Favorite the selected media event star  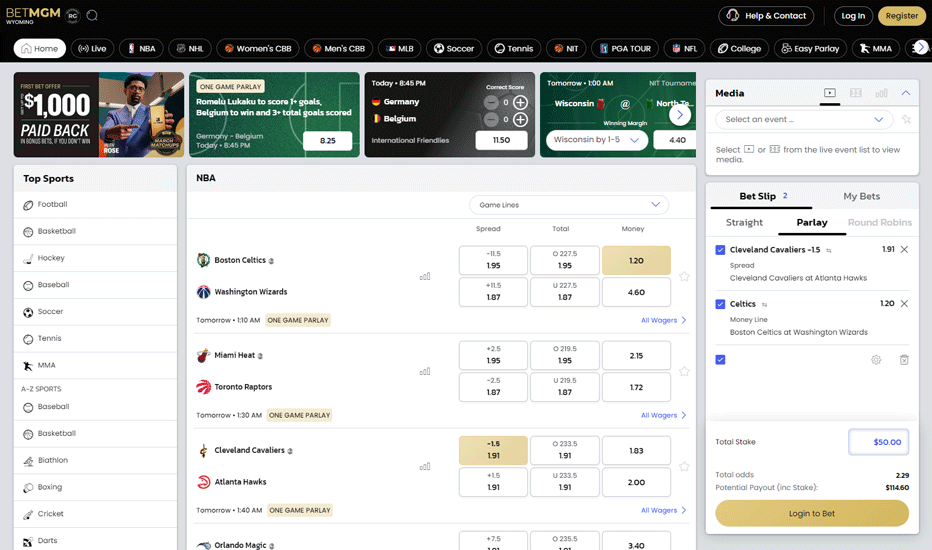[906, 120]
